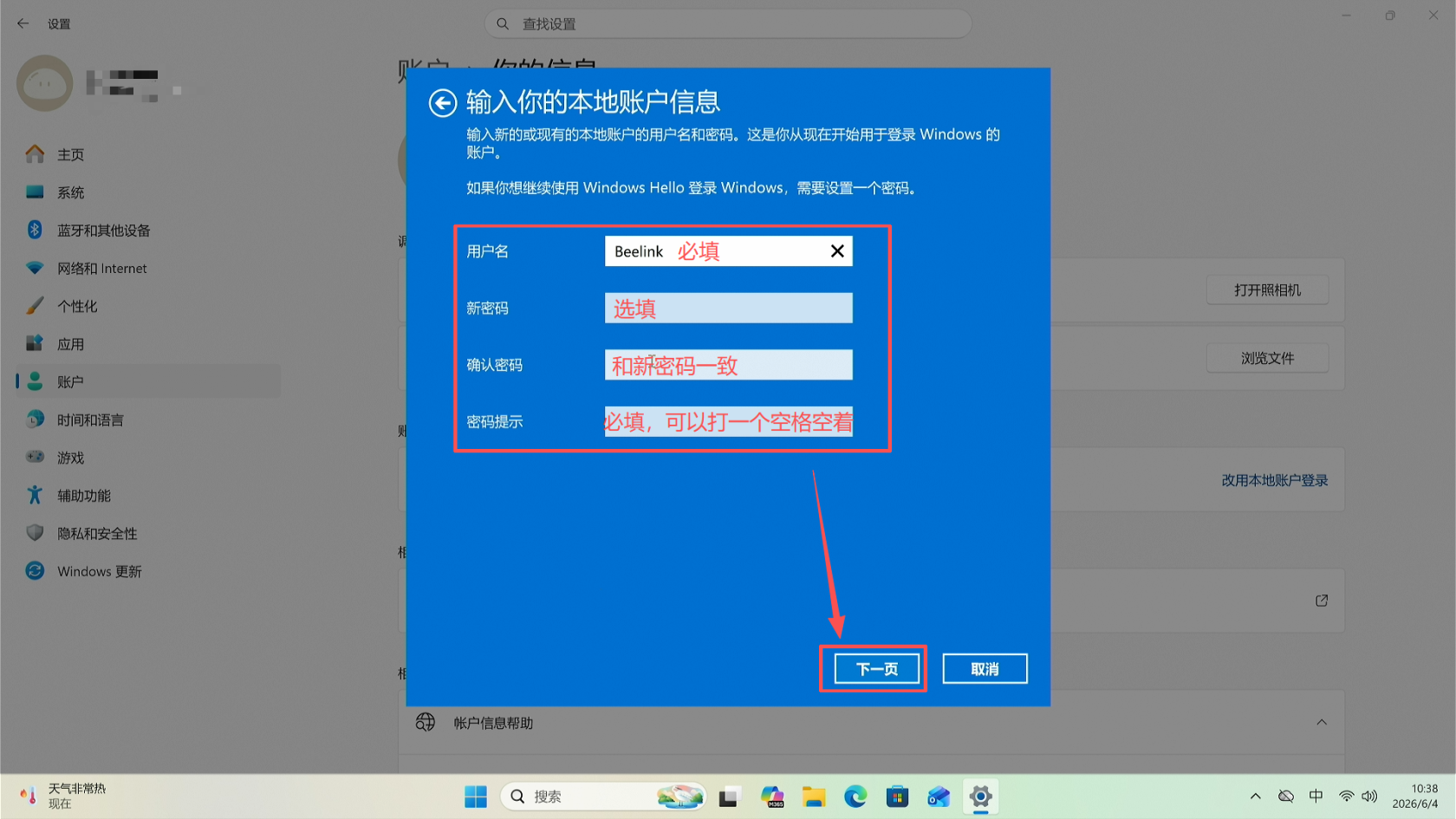Screen dimensions: 1456x819
Task: Proceed with the 下一页 button
Action: pos(876,669)
